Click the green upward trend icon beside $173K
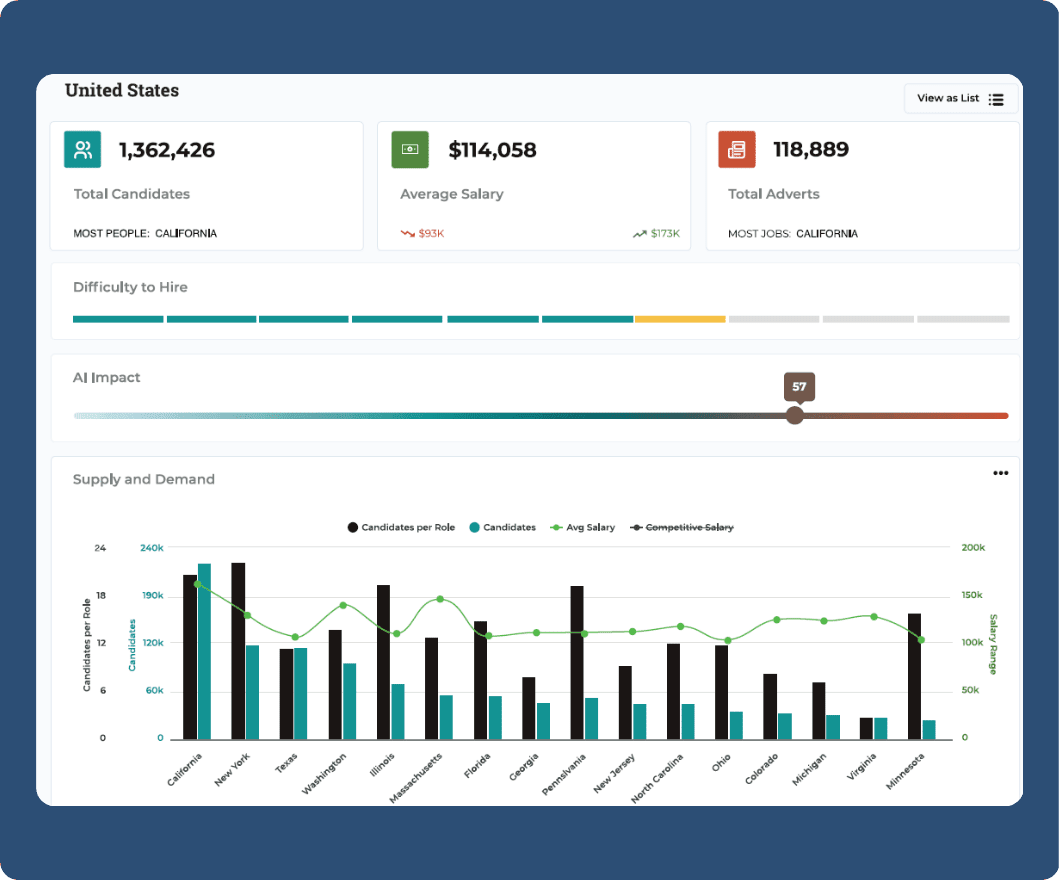1060x880 pixels. pyautogui.click(x=640, y=234)
